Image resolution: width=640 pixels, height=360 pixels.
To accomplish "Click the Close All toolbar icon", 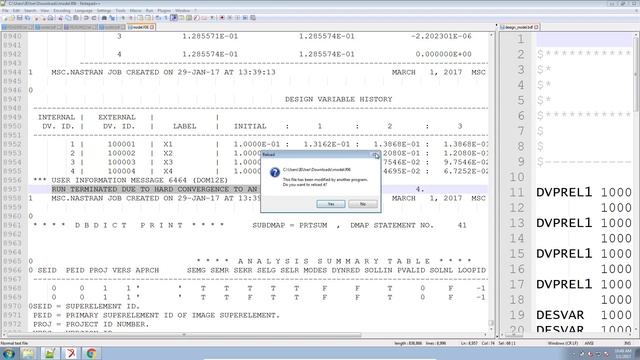I will point(43,18).
